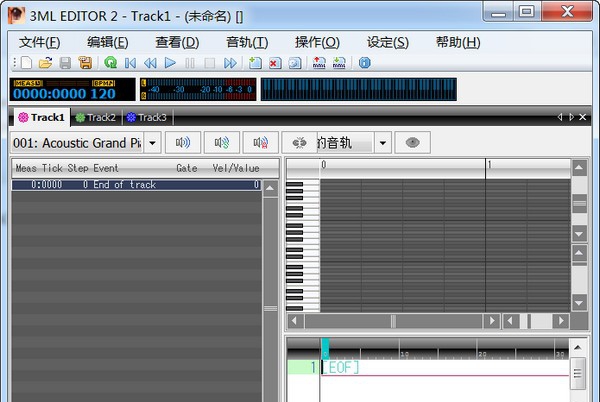Click the piano roll vertical scrollbar thumb
The image size is (600, 402).
click(x=579, y=203)
